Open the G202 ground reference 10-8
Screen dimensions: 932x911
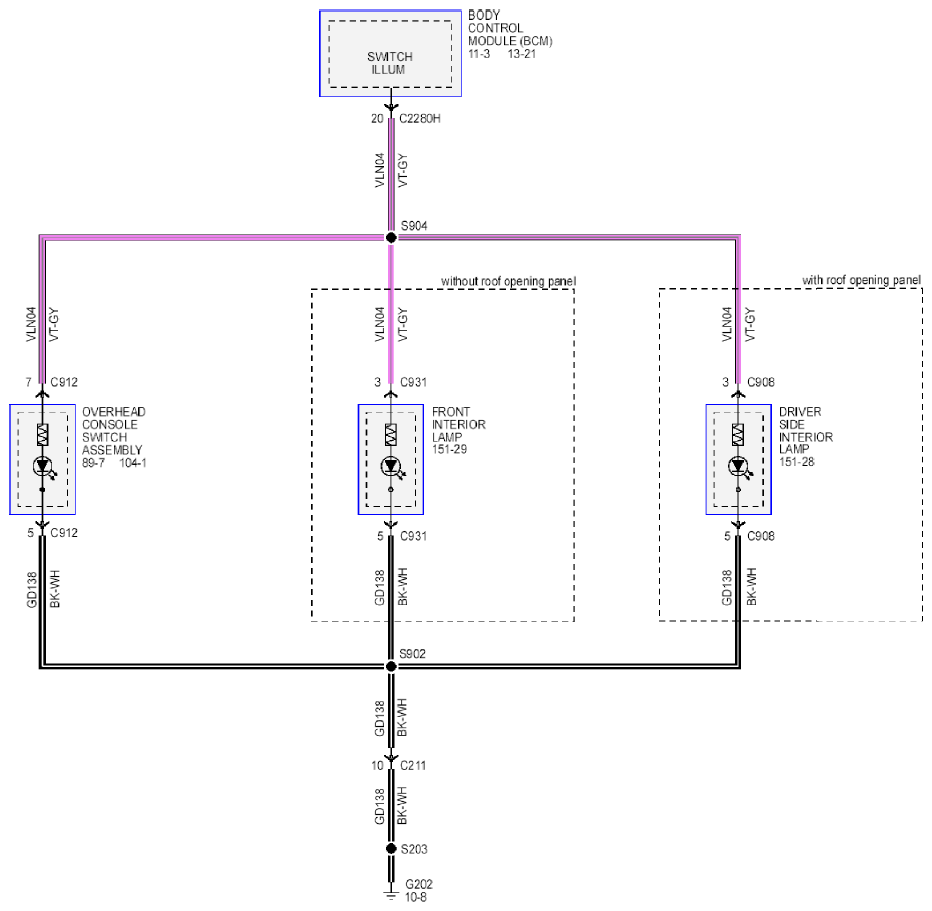click(416, 897)
